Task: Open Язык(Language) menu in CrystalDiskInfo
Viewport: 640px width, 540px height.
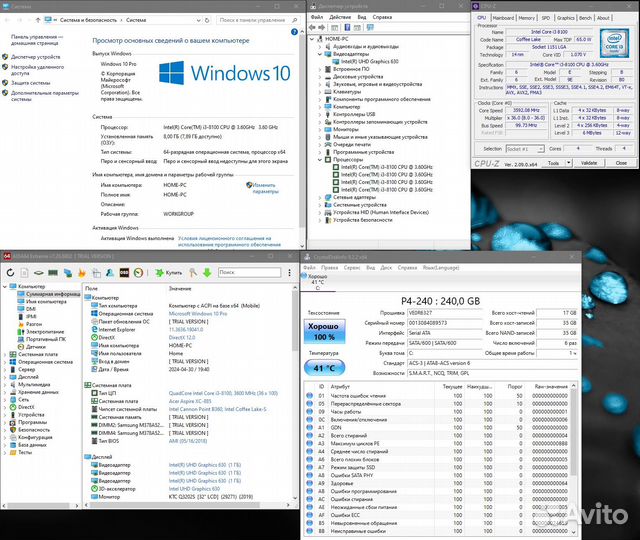Action: (441, 268)
